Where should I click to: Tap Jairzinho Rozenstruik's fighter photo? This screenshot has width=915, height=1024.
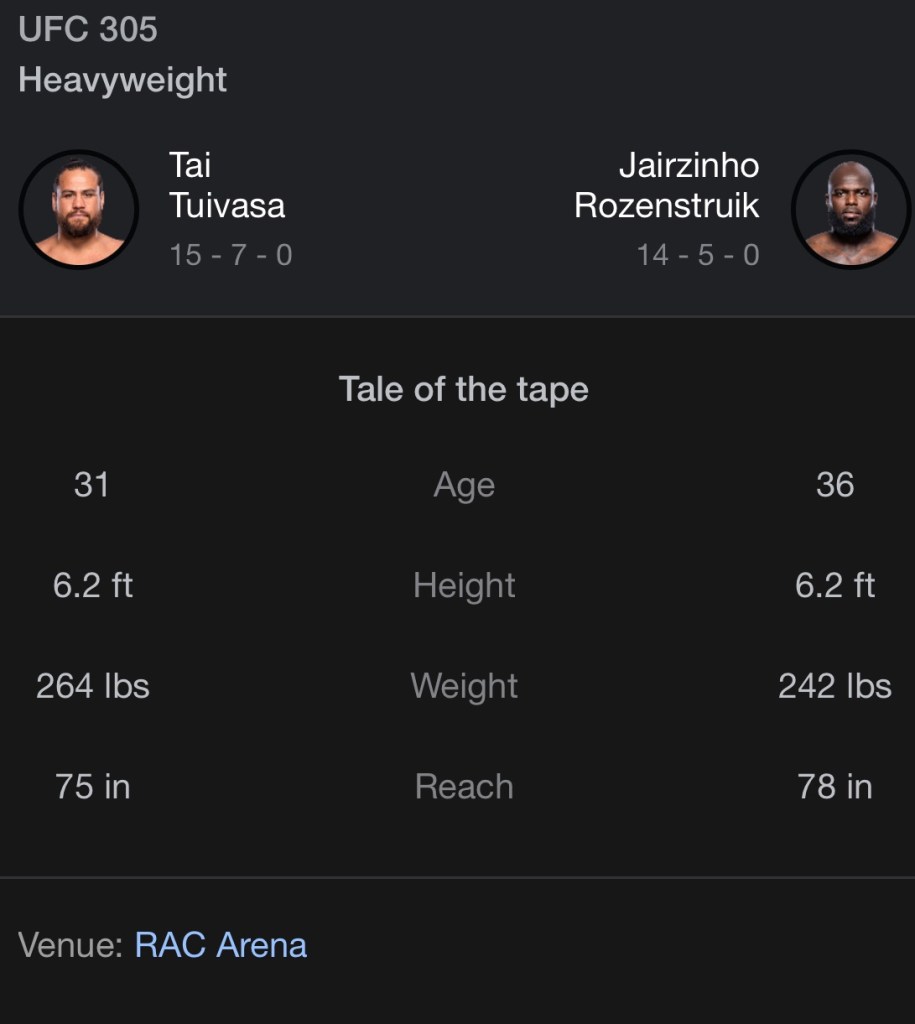pyautogui.click(x=849, y=209)
